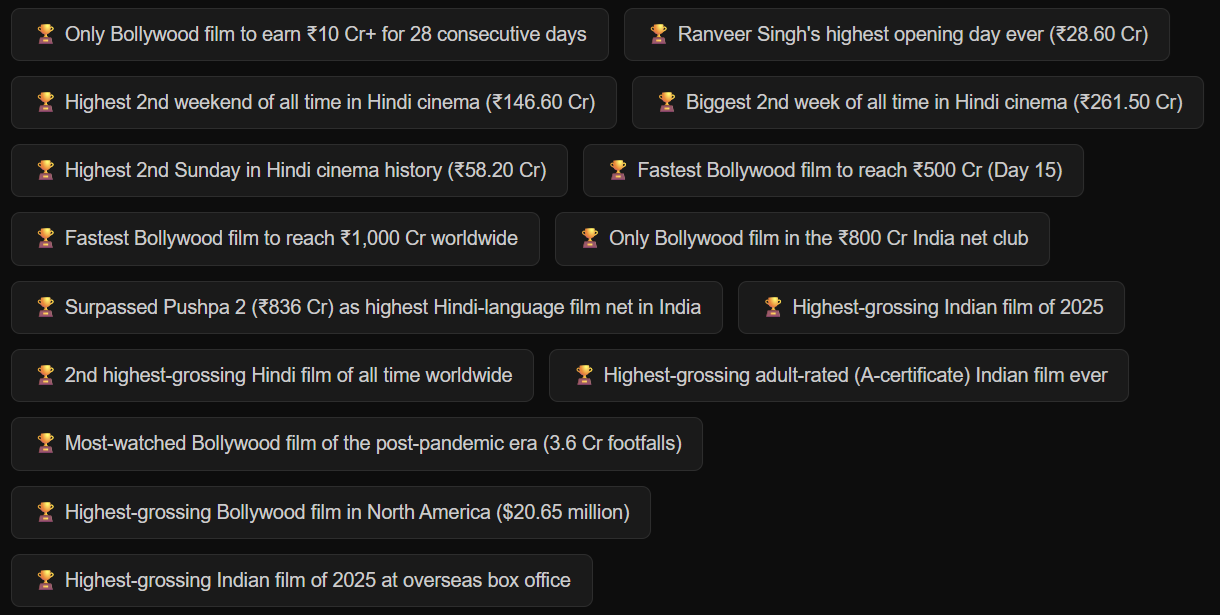1220x615 pixels.
Task: Click the A-certificate highest-grossing record badge
Action: click(x=838, y=375)
